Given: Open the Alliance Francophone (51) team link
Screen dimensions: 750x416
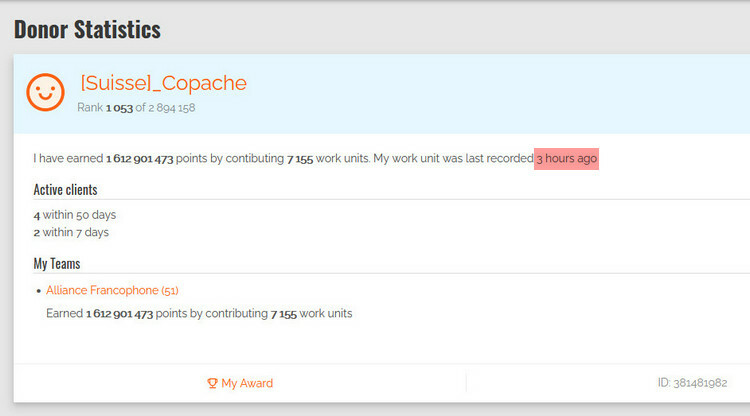Looking at the screenshot, I should 112,290.
